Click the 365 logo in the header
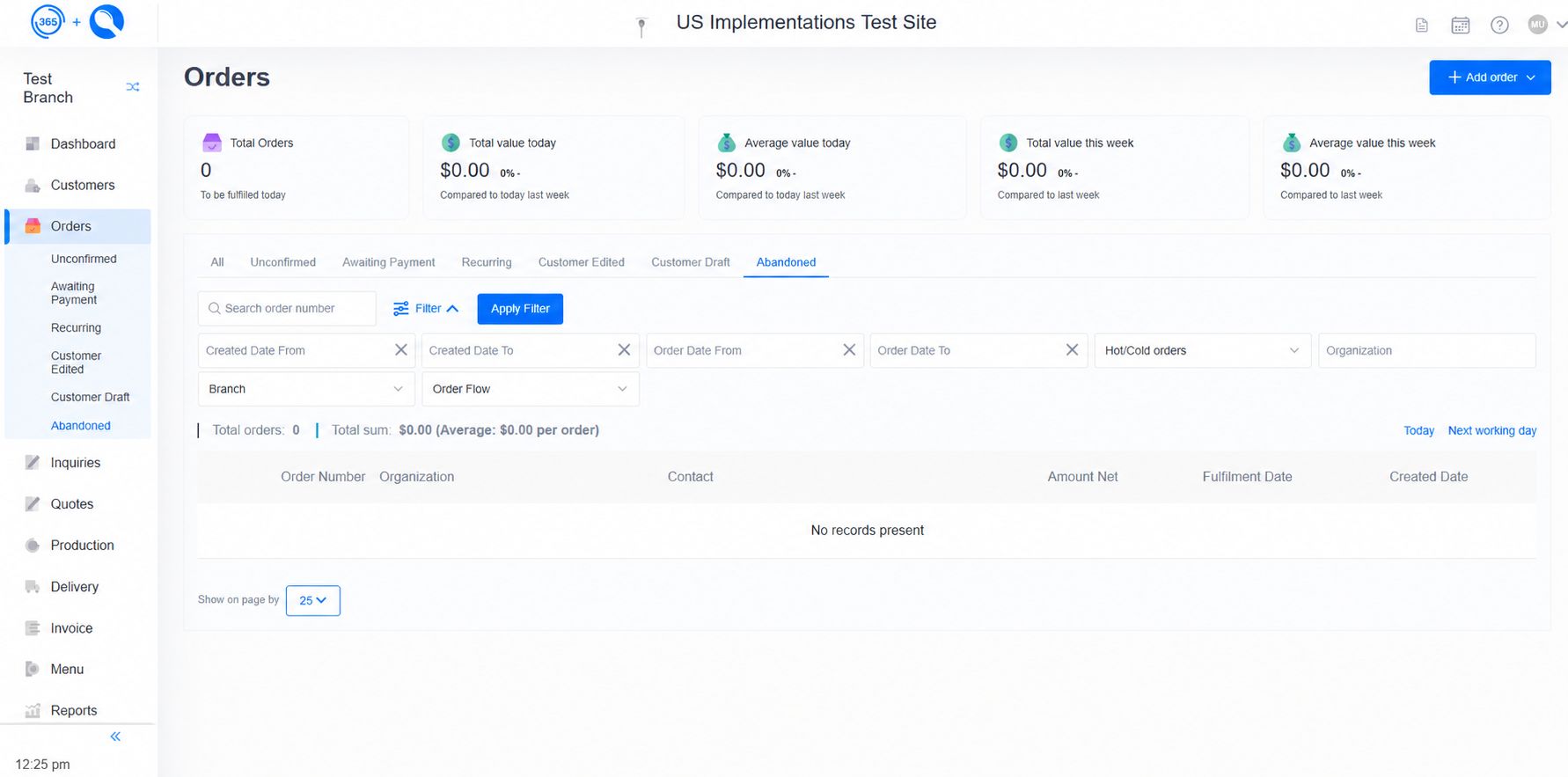 (48, 22)
